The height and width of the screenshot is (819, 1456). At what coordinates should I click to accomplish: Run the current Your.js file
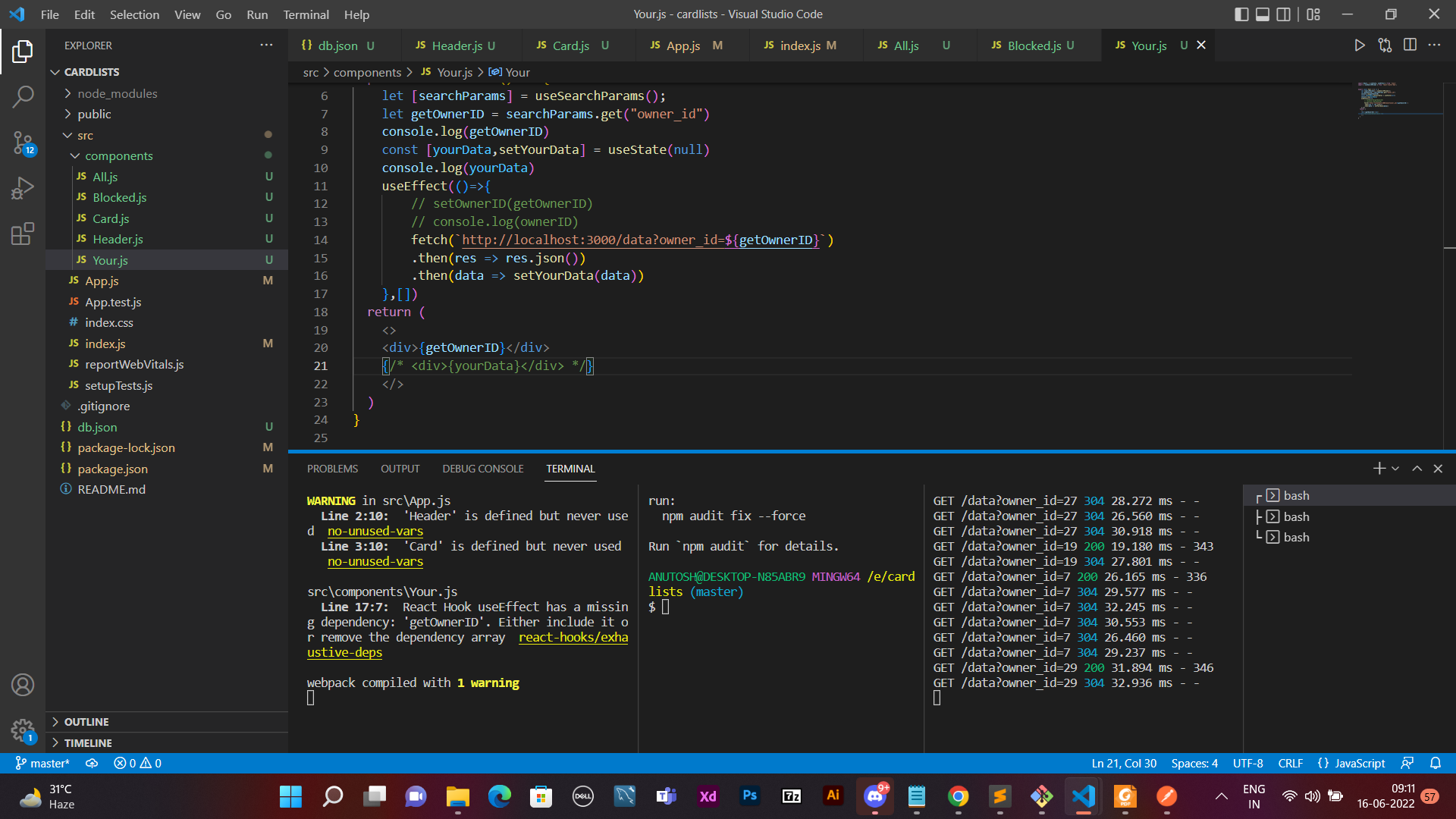(x=1360, y=45)
